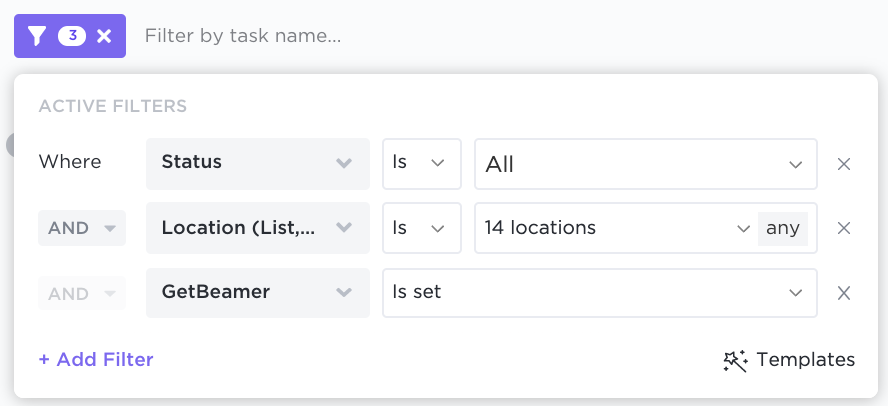
Task: Toggle the 'any' match option
Action: tap(783, 228)
